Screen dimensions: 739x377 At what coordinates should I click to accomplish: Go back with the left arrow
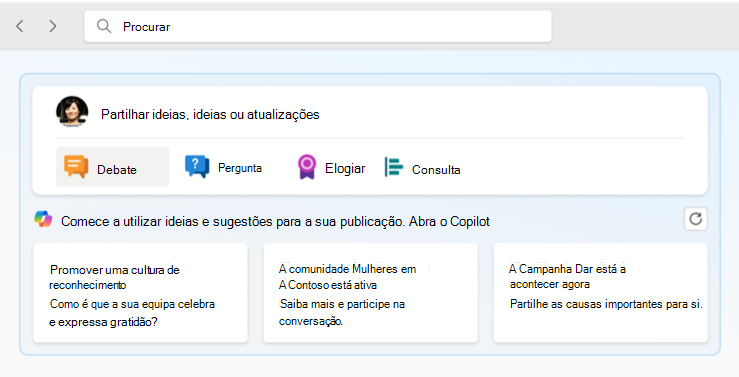tap(19, 26)
